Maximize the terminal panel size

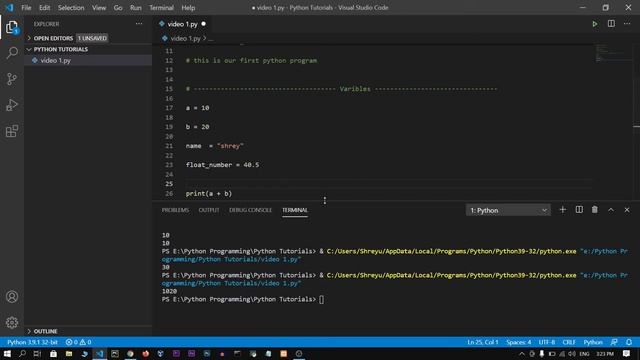[x=611, y=210]
